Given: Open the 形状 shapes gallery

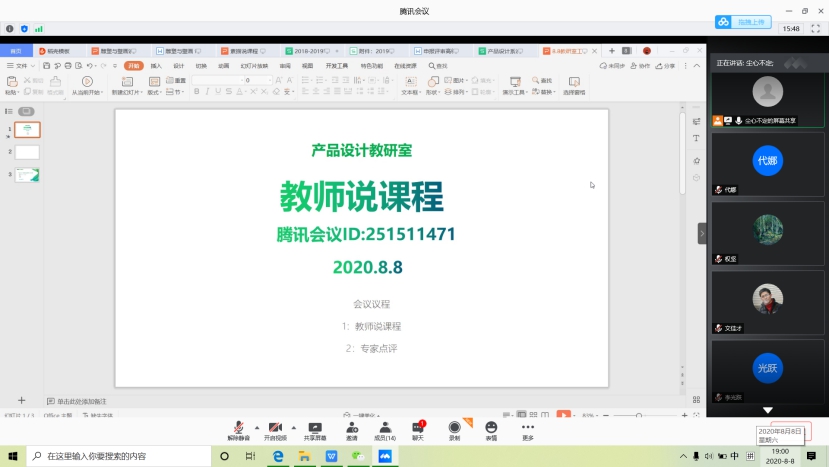Looking at the screenshot, I should 432,85.
